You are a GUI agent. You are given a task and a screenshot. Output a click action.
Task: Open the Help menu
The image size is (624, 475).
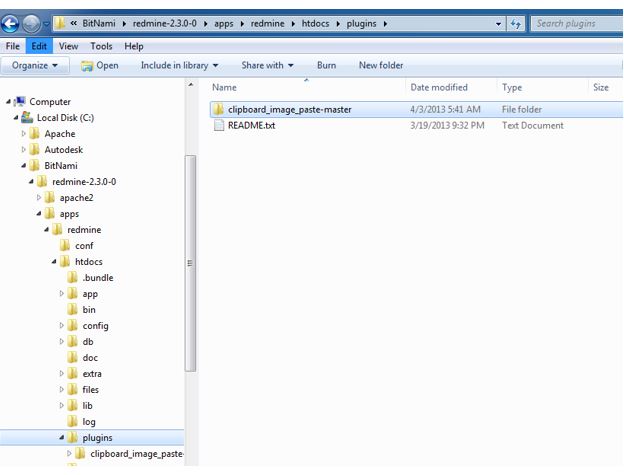pyautogui.click(x=134, y=46)
